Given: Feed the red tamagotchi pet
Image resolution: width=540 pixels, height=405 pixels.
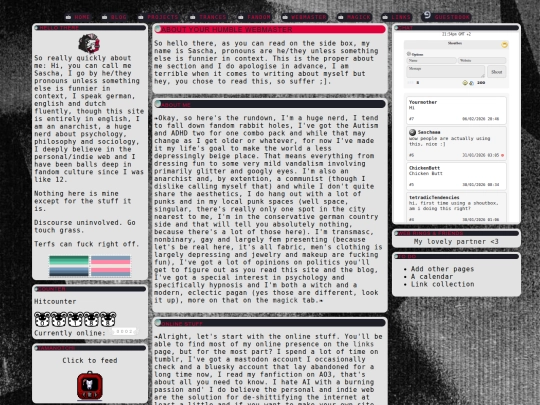Looking at the screenshot, I should click(x=90, y=385).
